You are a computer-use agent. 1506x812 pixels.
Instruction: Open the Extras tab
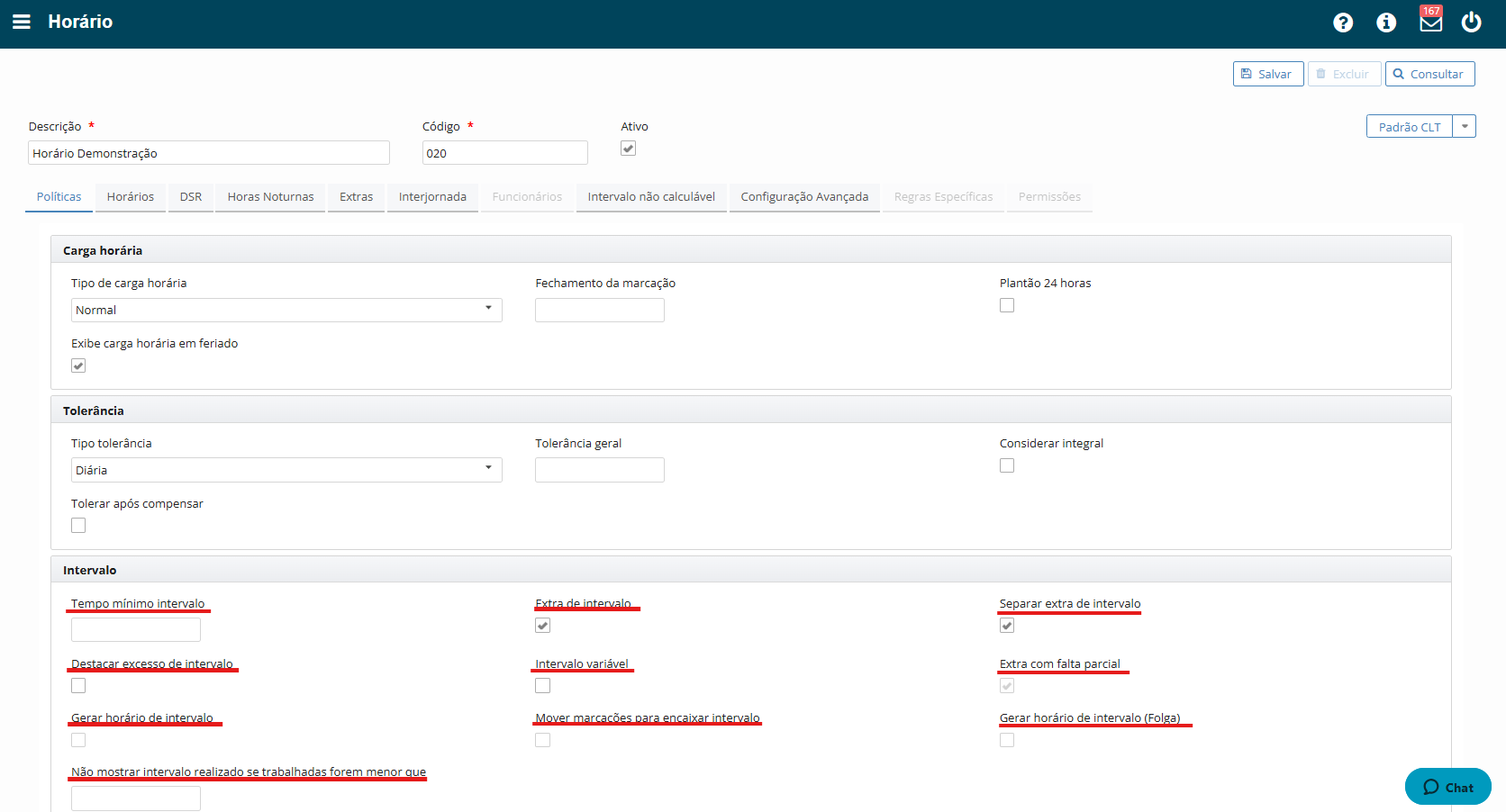(x=357, y=197)
